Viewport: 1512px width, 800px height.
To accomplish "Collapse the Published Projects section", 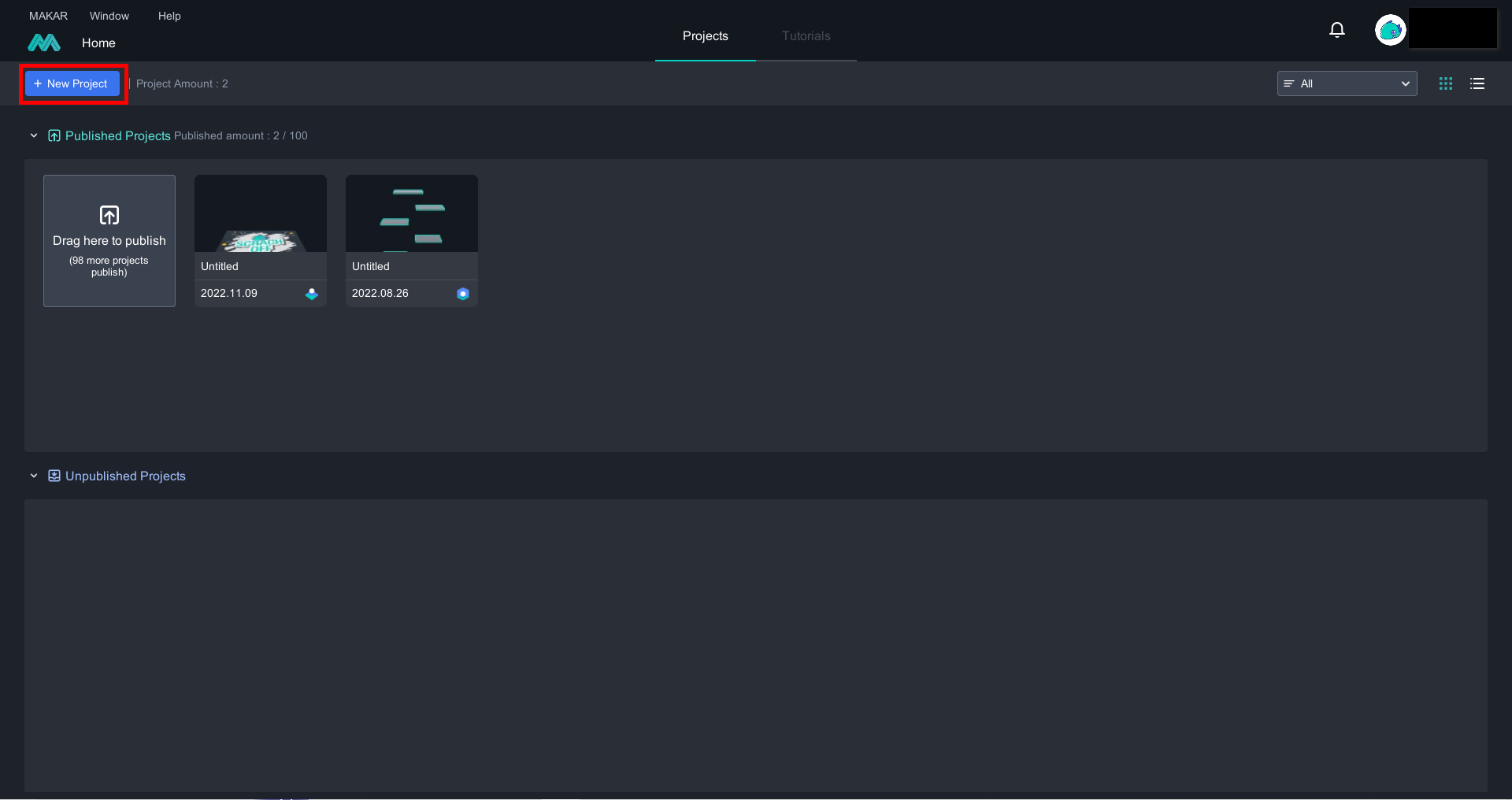I will (34, 136).
